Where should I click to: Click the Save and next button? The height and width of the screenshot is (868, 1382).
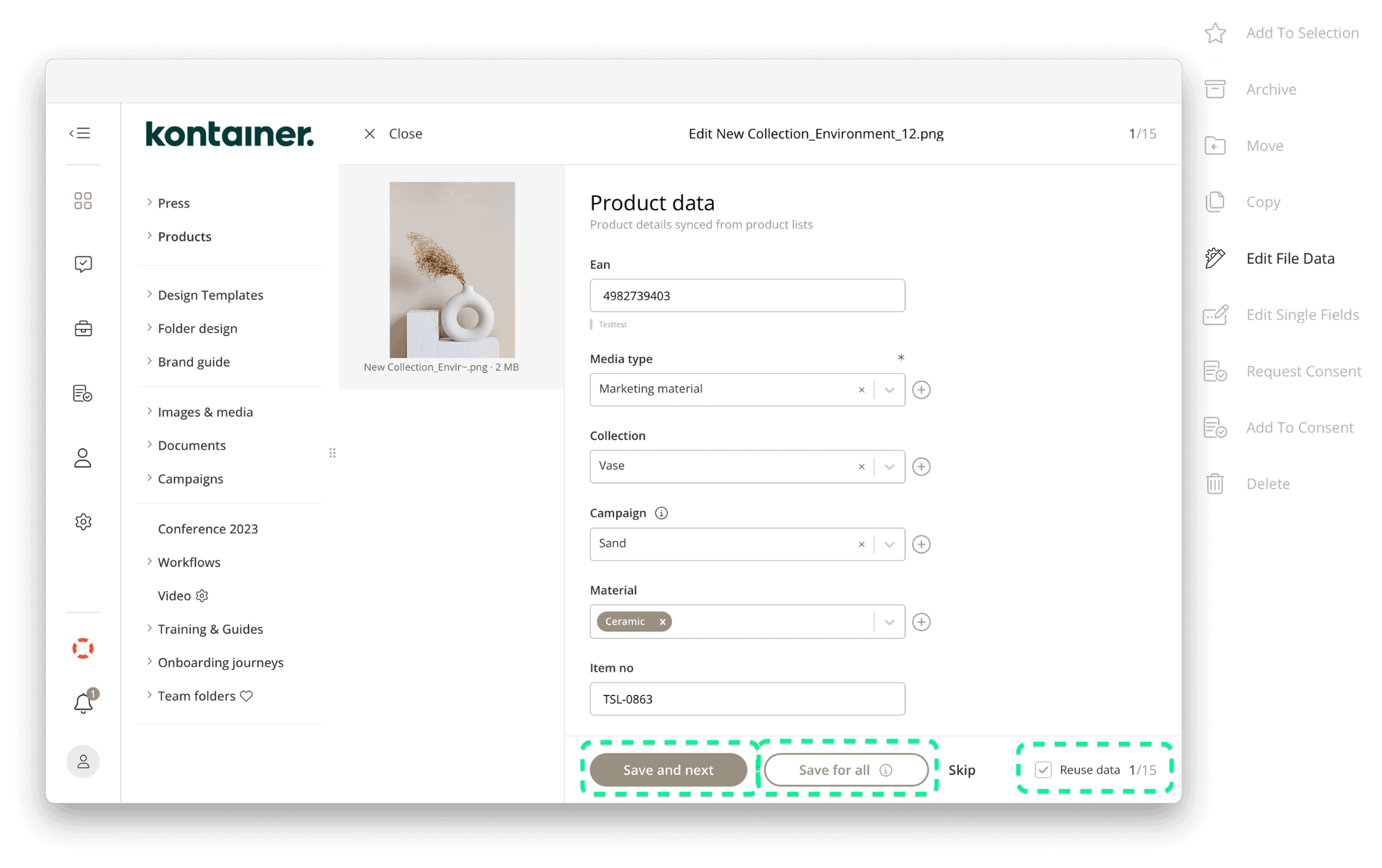pyautogui.click(x=668, y=770)
